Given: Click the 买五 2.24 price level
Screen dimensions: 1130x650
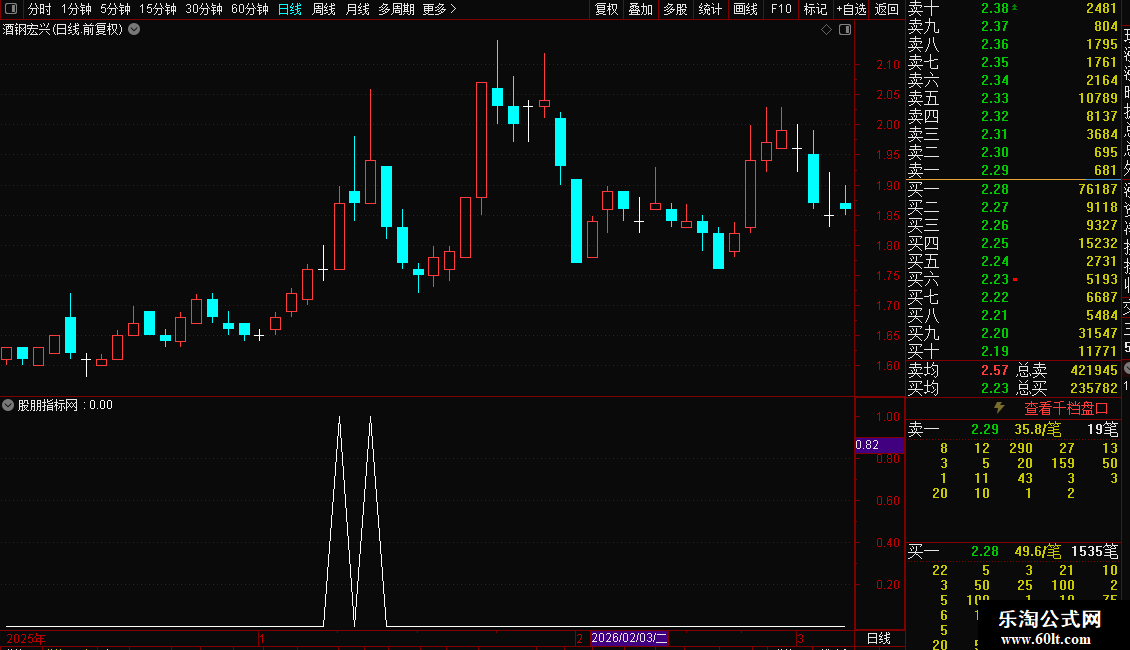Looking at the screenshot, I should (995, 262).
